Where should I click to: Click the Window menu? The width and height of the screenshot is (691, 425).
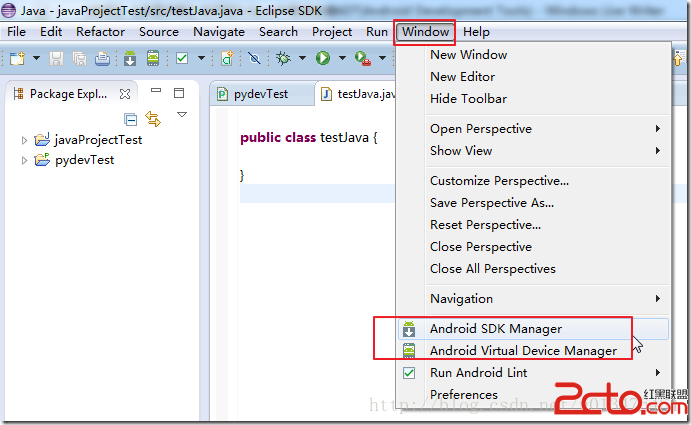[425, 32]
